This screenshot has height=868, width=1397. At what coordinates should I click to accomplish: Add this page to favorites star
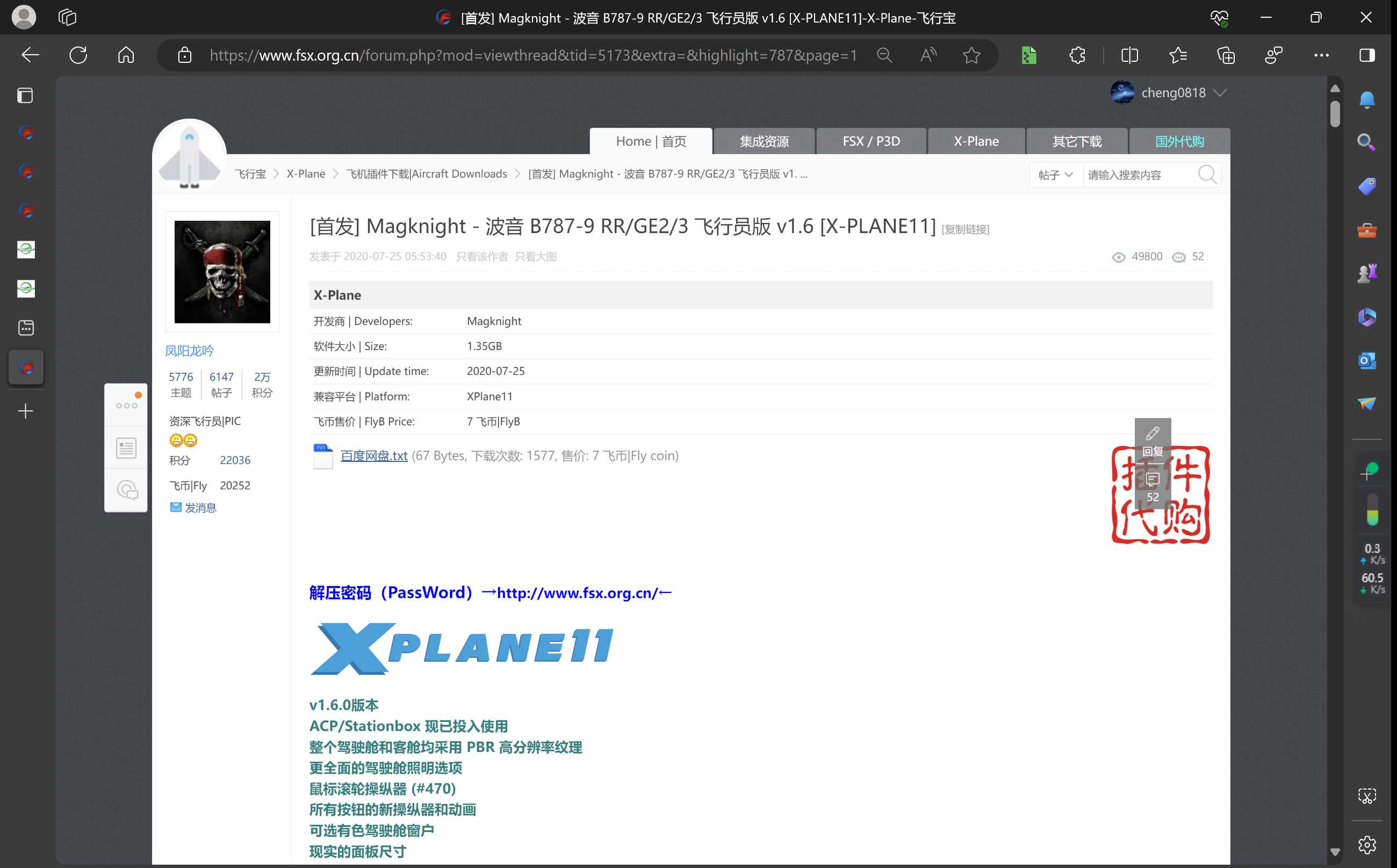coord(971,55)
